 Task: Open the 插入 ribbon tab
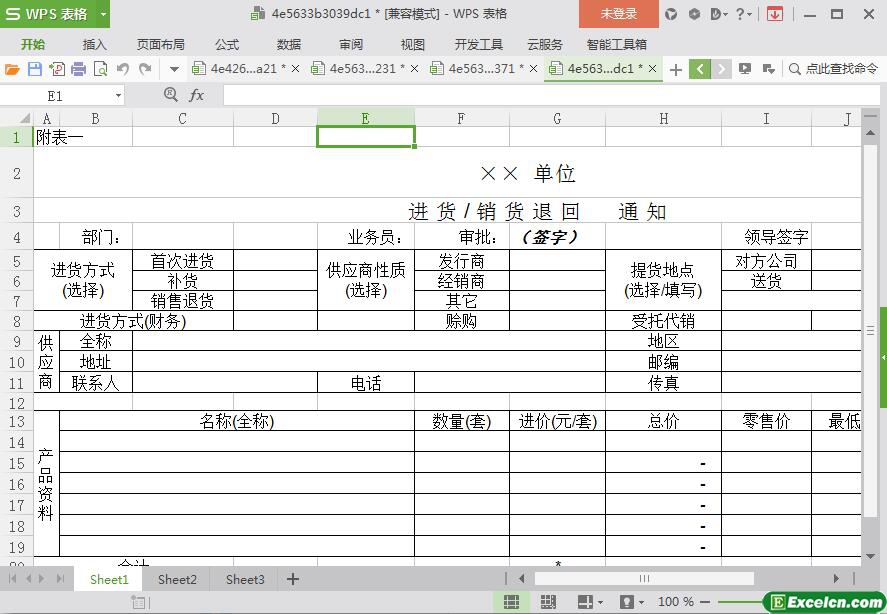[x=94, y=44]
